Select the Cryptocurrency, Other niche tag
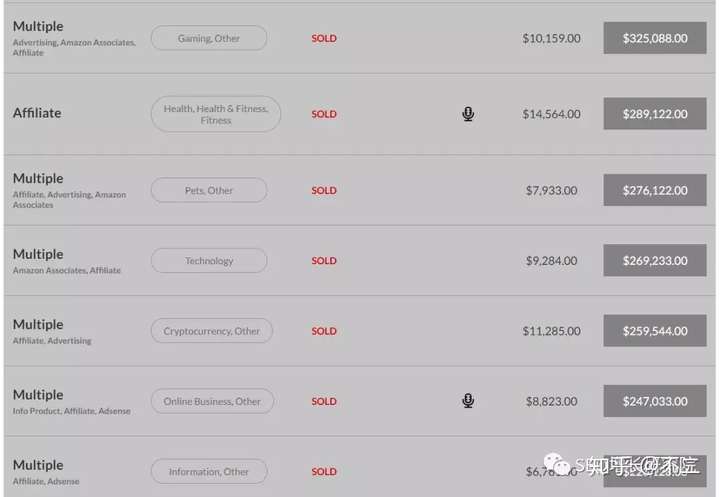720x497 pixels. [212, 331]
